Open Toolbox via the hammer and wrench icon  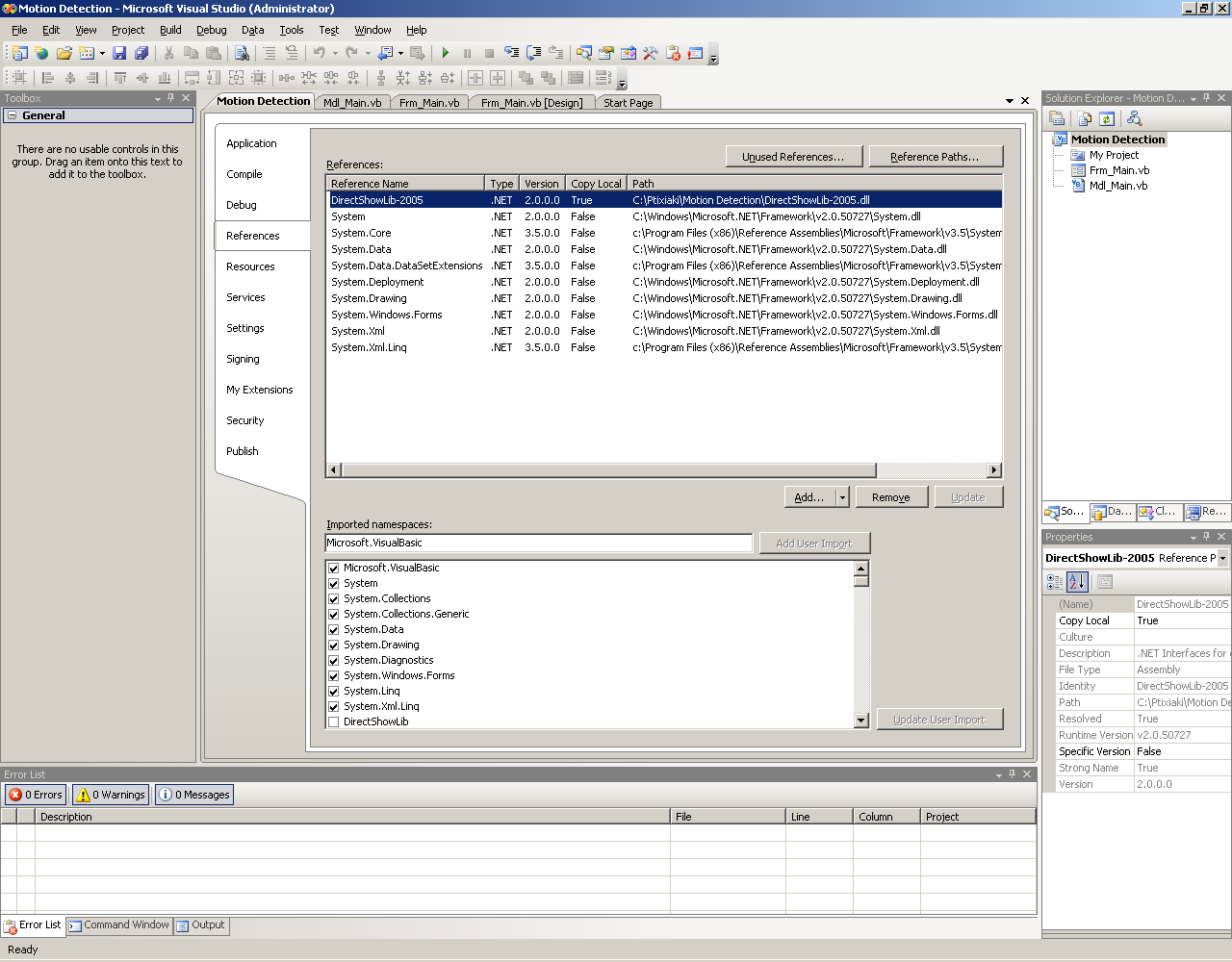tap(651, 53)
